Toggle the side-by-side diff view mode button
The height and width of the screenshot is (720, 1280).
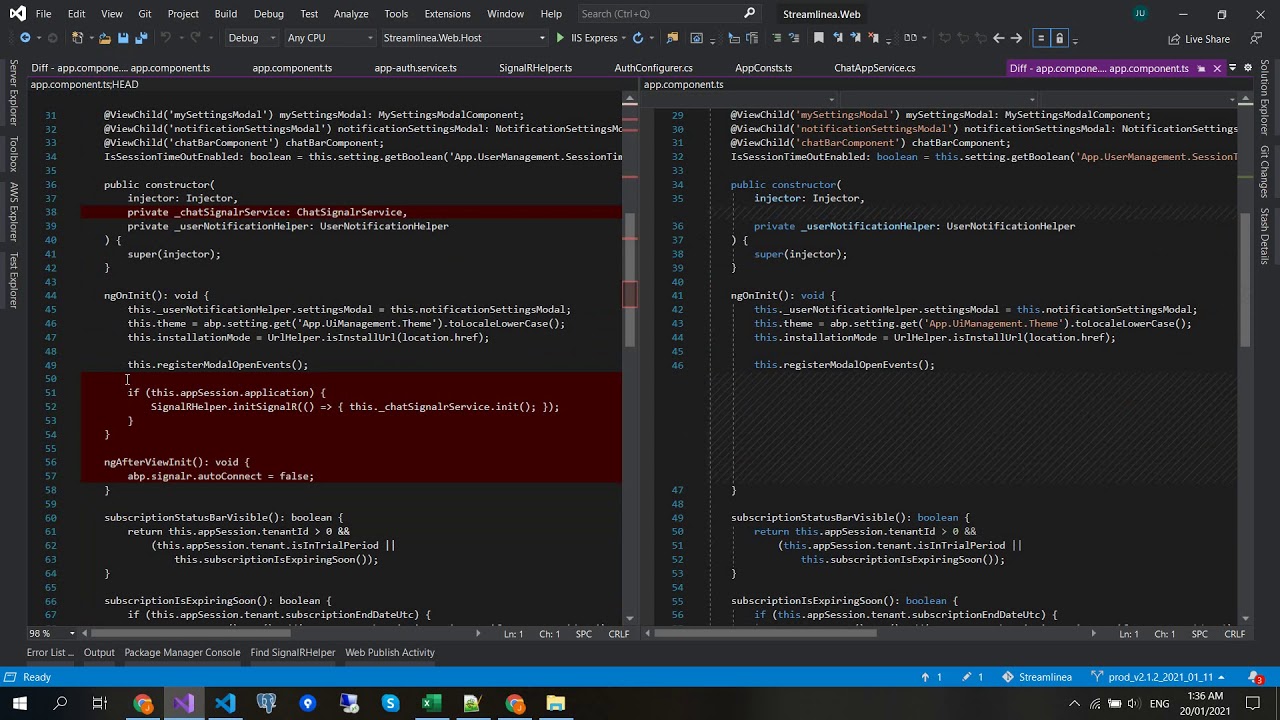coord(1041,38)
